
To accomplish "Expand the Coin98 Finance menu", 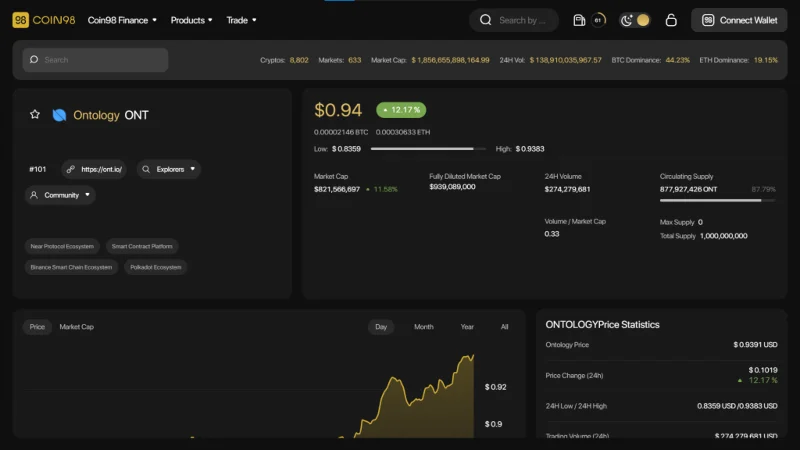I will [x=122, y=20].
